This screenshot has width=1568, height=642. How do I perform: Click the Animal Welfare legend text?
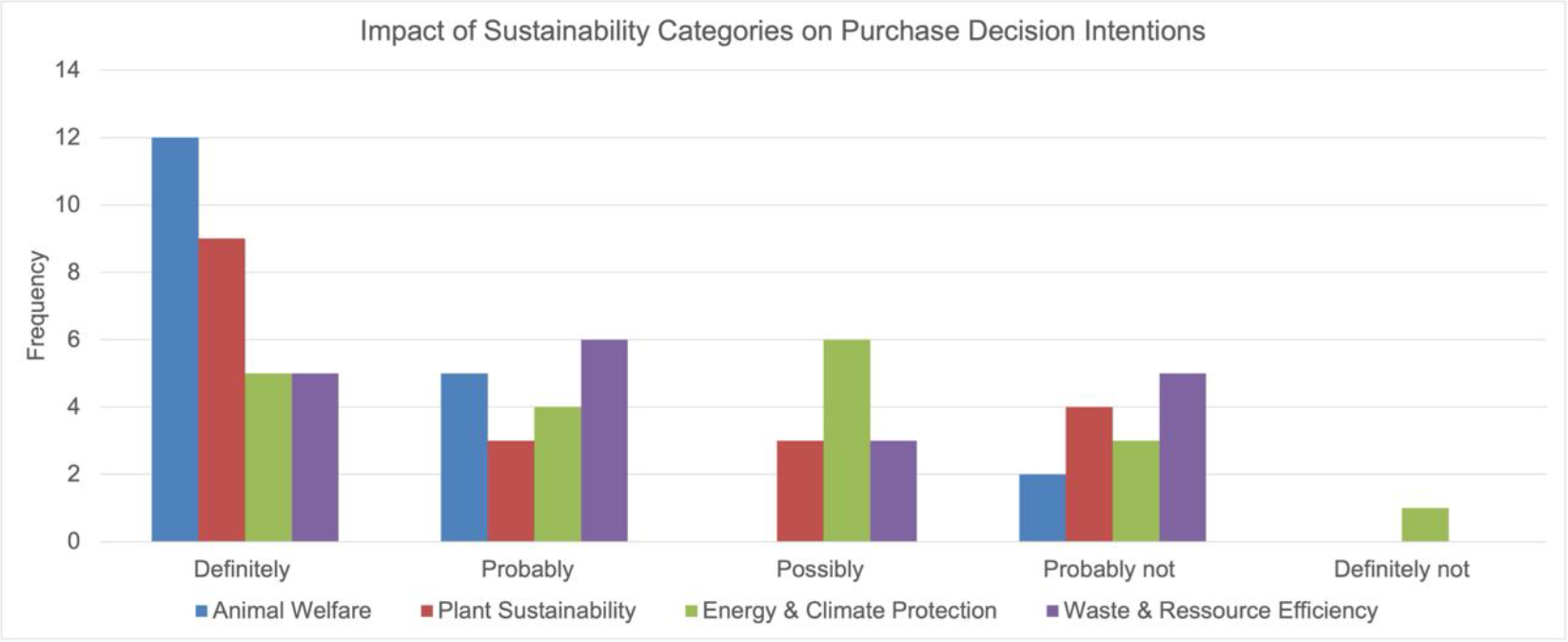tap(291, 611)
